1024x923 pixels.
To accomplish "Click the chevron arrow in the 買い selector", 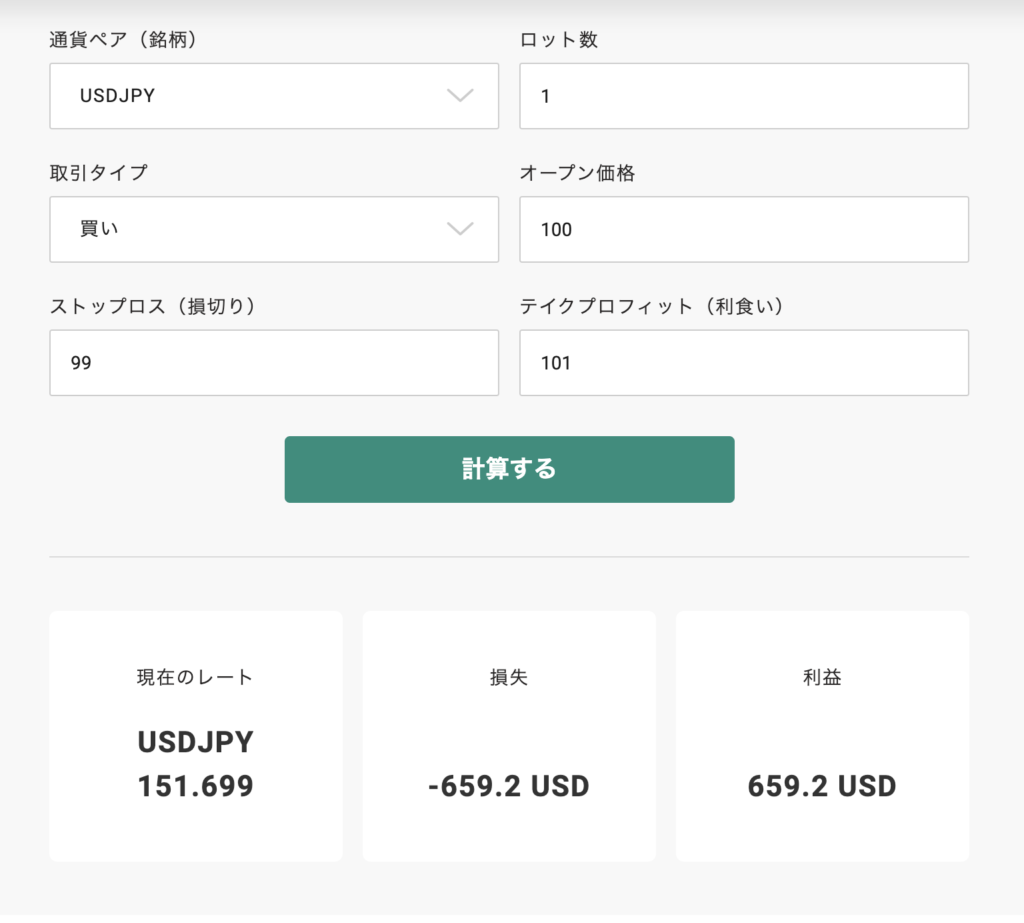I will coord(459,229).
